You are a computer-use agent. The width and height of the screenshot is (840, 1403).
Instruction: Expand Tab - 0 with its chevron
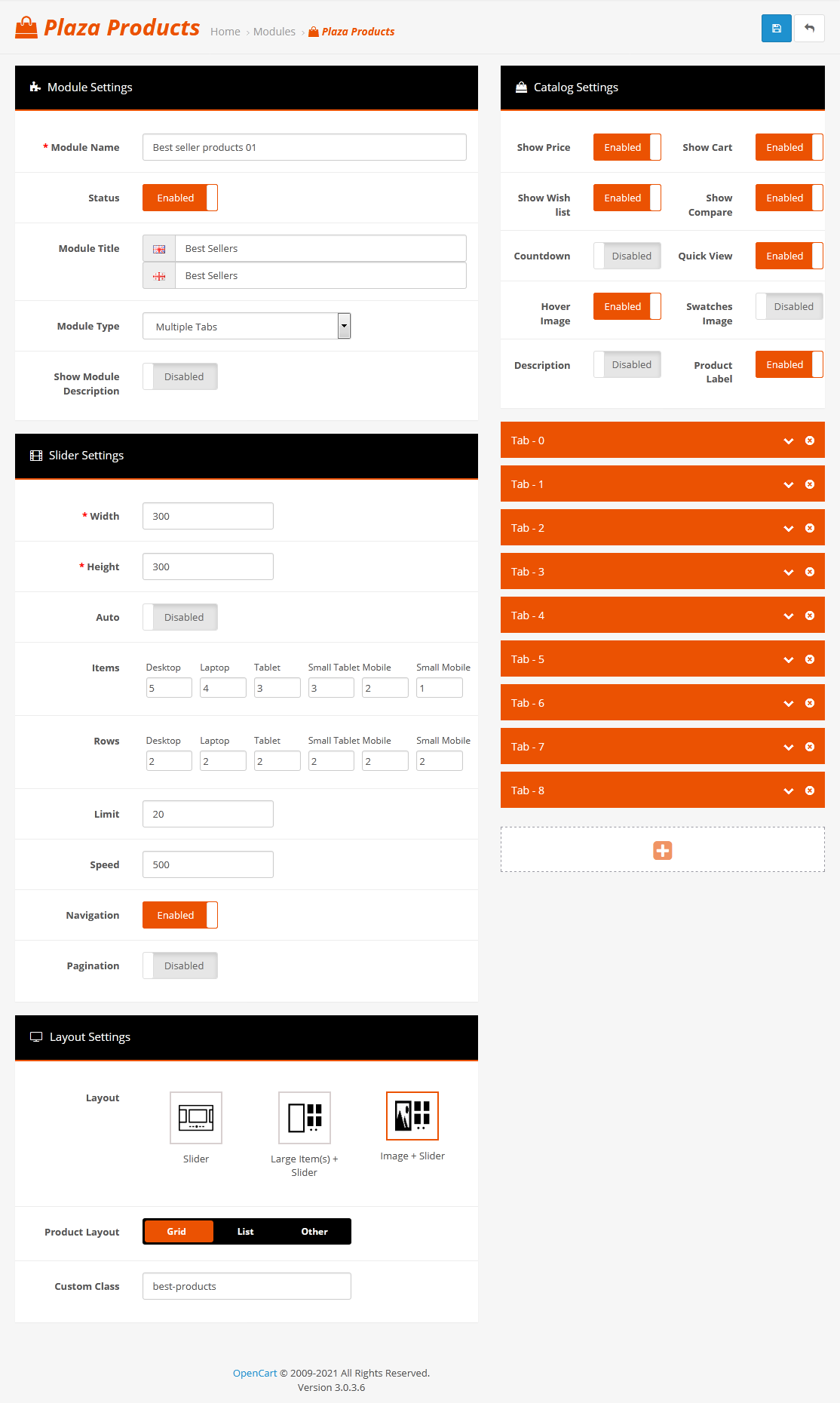click(789, 441)
